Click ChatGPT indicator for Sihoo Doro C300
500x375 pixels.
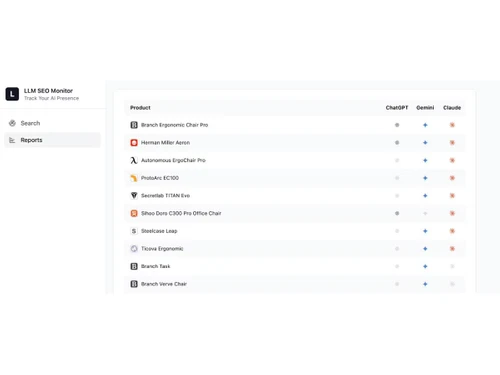[x=397, y=213]
